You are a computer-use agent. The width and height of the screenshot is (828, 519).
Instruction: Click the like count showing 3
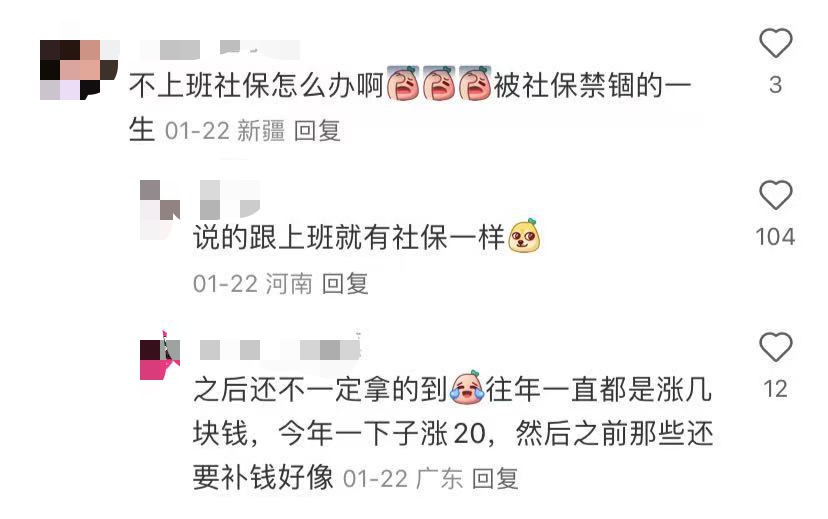coord(775,85)
